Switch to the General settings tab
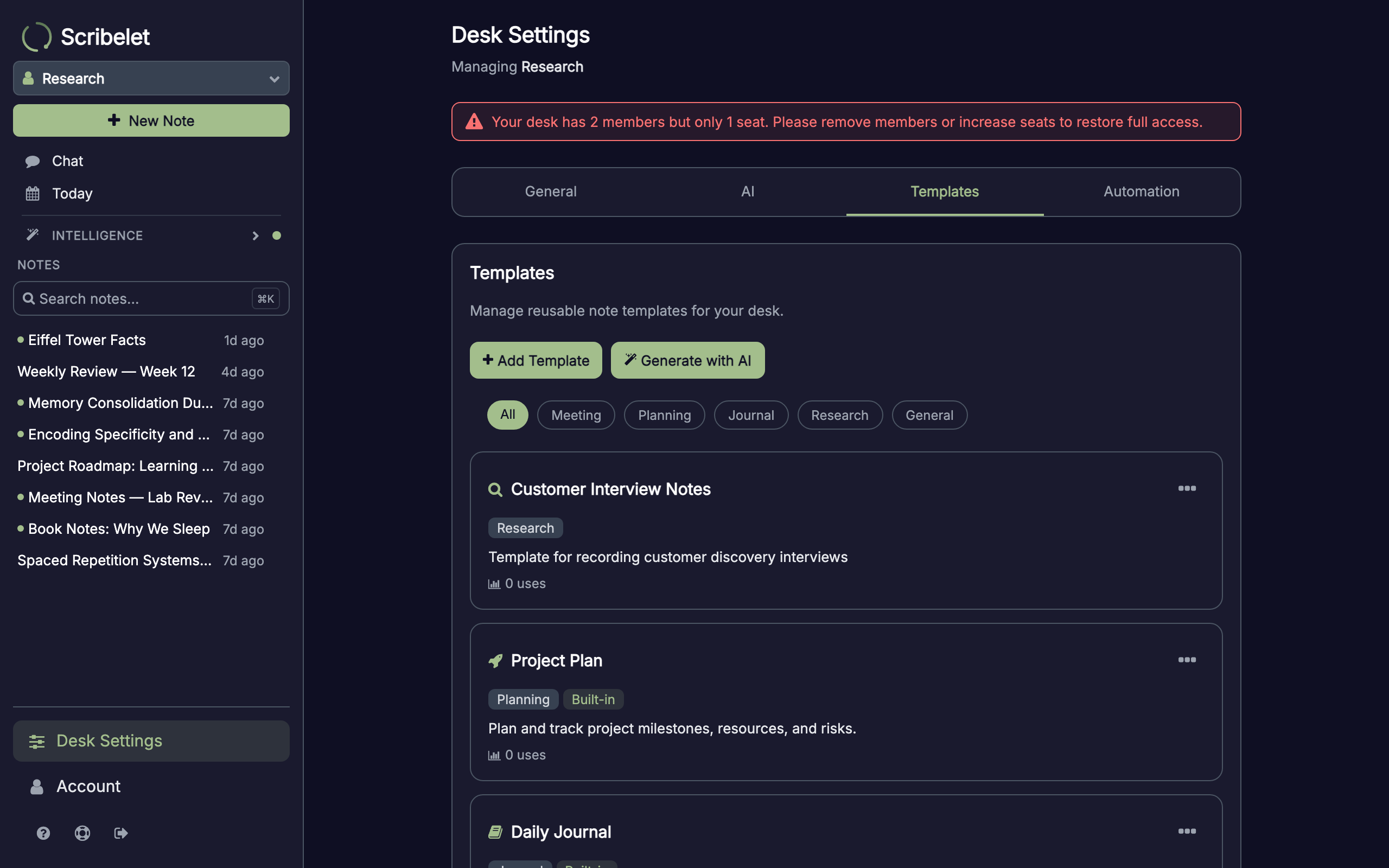1389x868 pixels. click(550, 192)
